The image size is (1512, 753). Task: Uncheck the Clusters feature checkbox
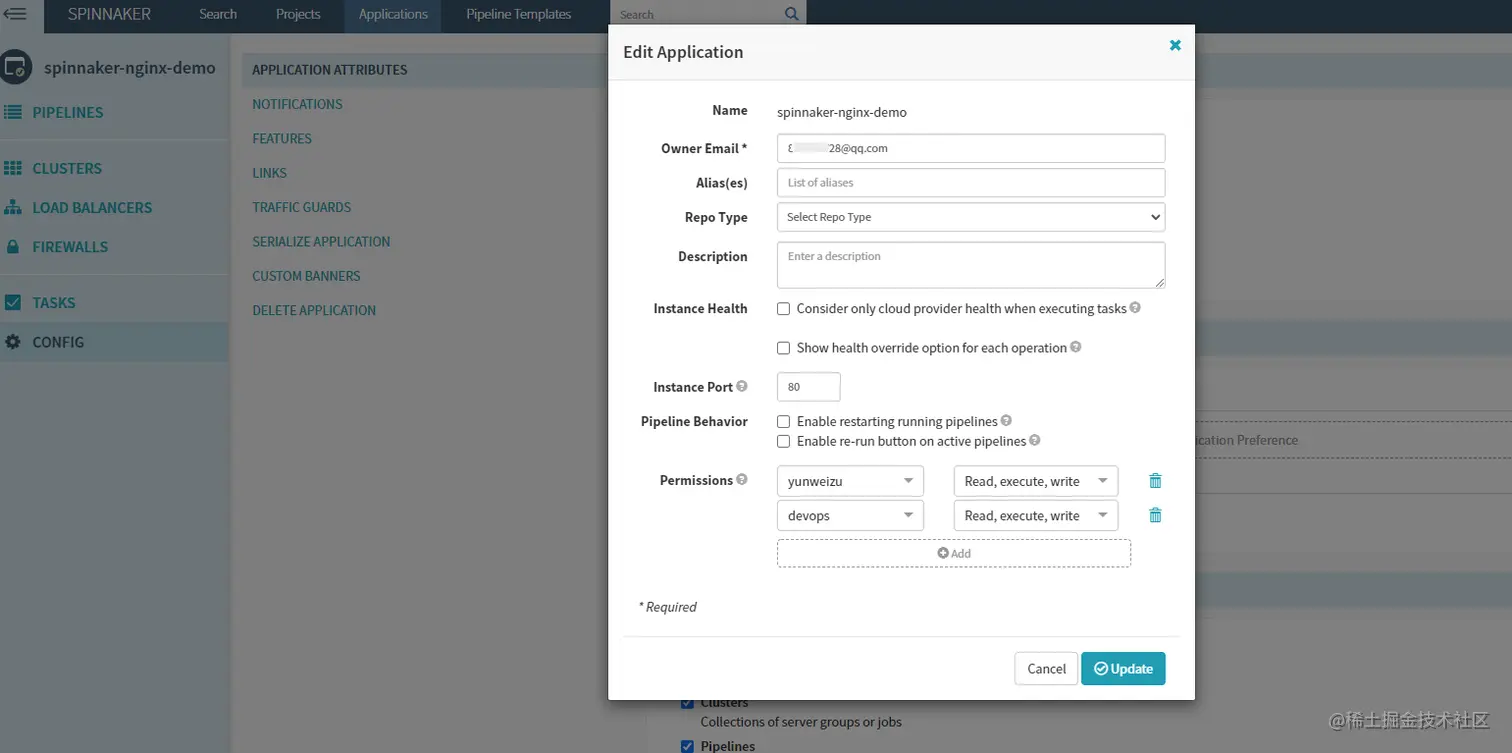(687, 703)
